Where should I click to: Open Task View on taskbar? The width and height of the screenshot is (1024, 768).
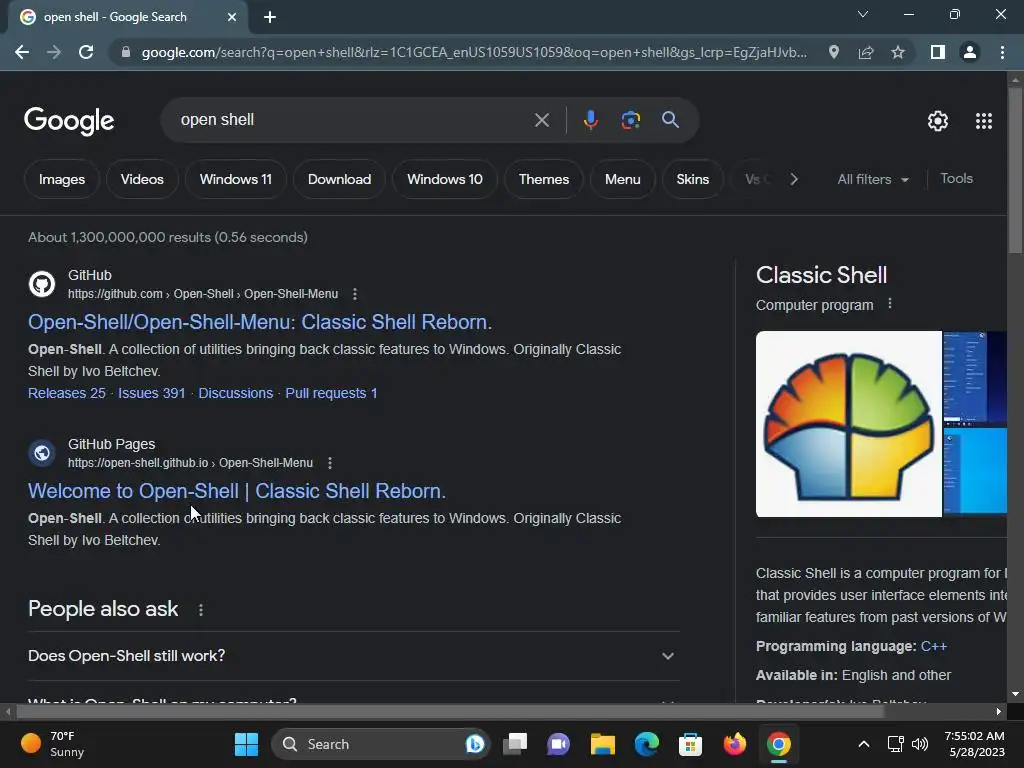(515, 744)
